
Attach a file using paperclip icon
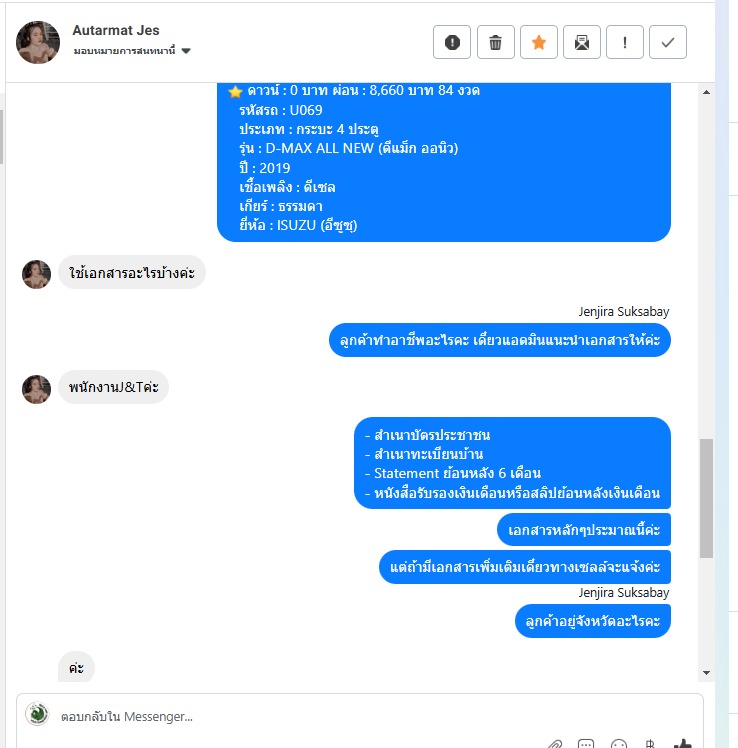(x=554, y=744)
